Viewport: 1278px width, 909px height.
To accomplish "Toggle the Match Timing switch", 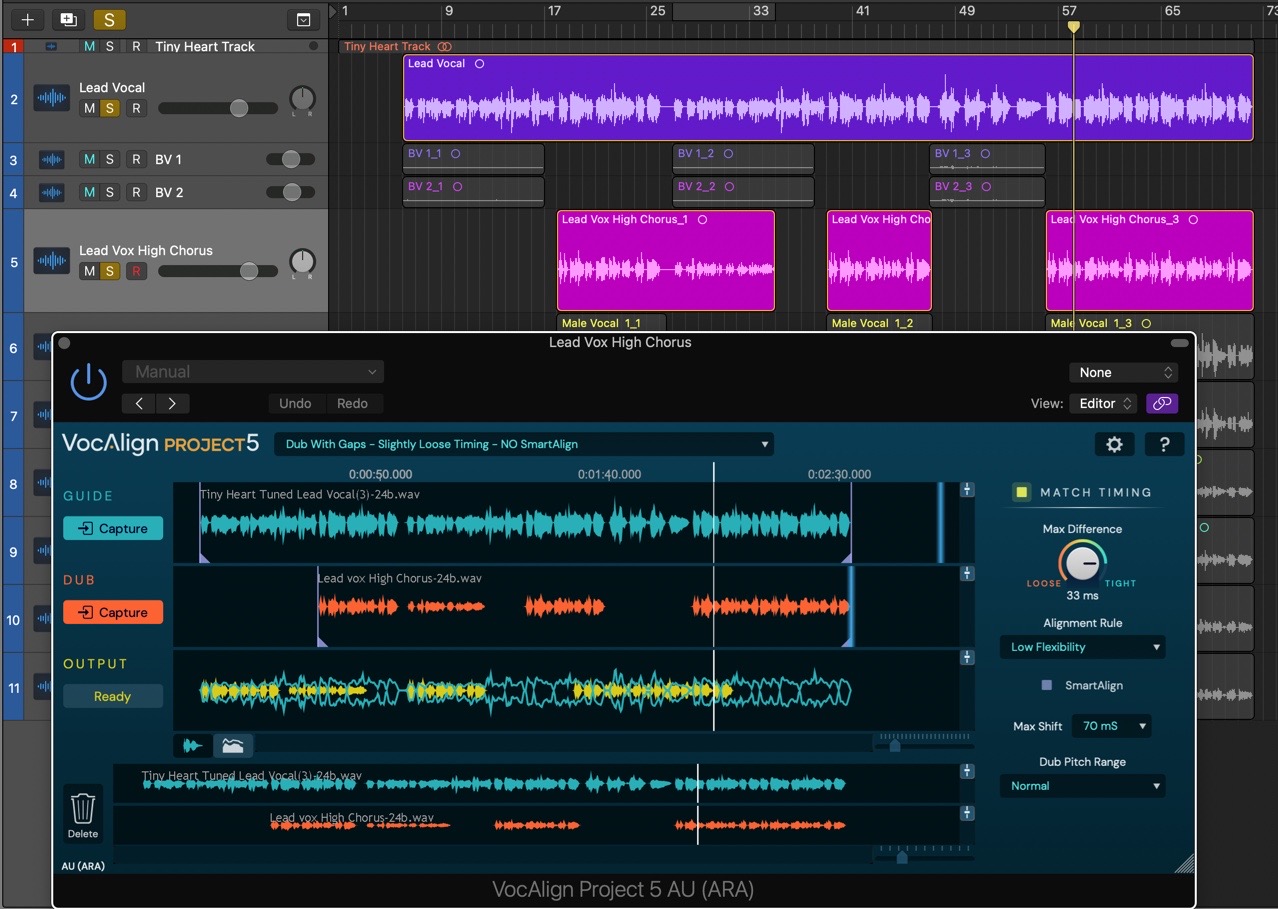I will (x=1021, y=492).
